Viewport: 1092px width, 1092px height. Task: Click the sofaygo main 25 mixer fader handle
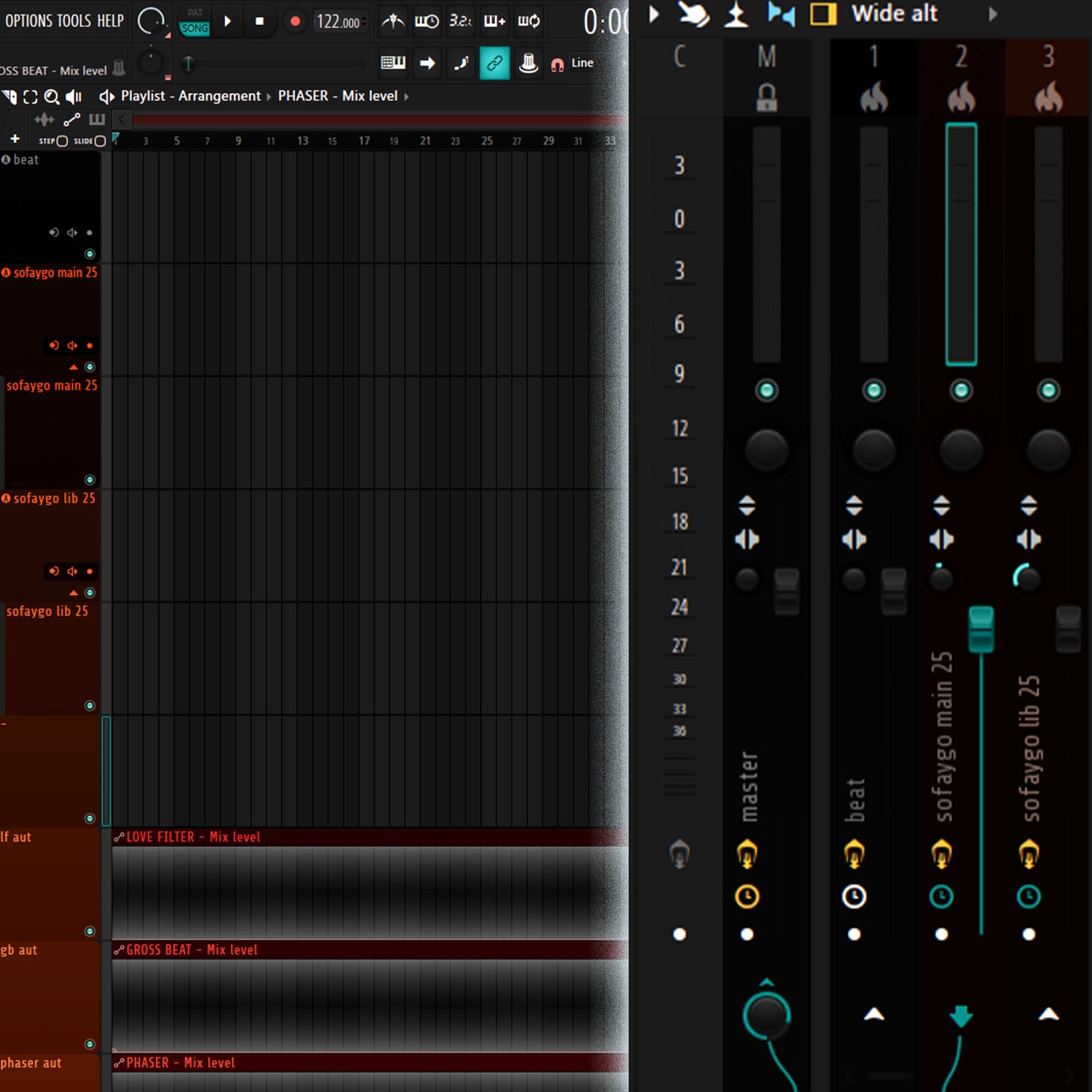pyautogui.click(x=981, y=629)
